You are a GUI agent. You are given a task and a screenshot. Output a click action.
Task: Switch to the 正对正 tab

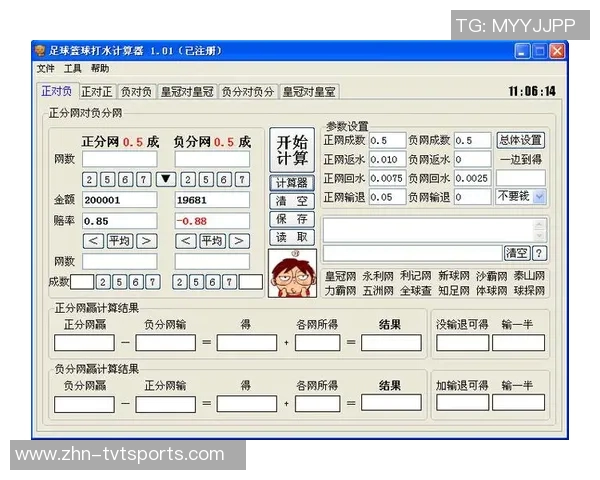coord(96,92)
